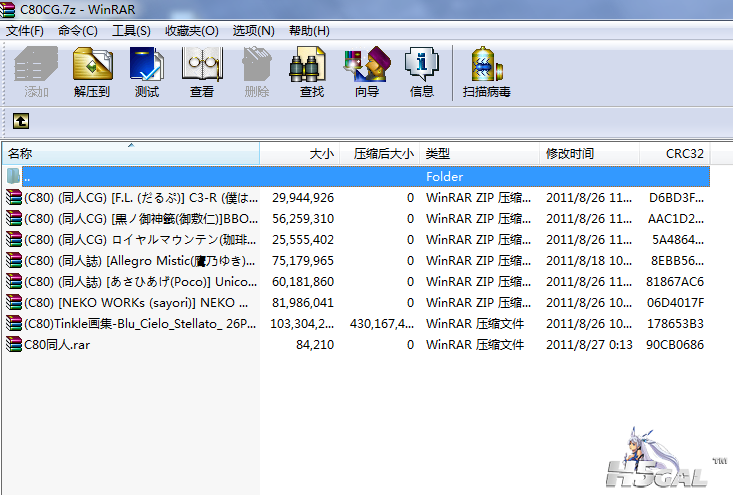Click size value 60,181,860
The height and width of the screenshot is (495, 733).
pos(303,282)
